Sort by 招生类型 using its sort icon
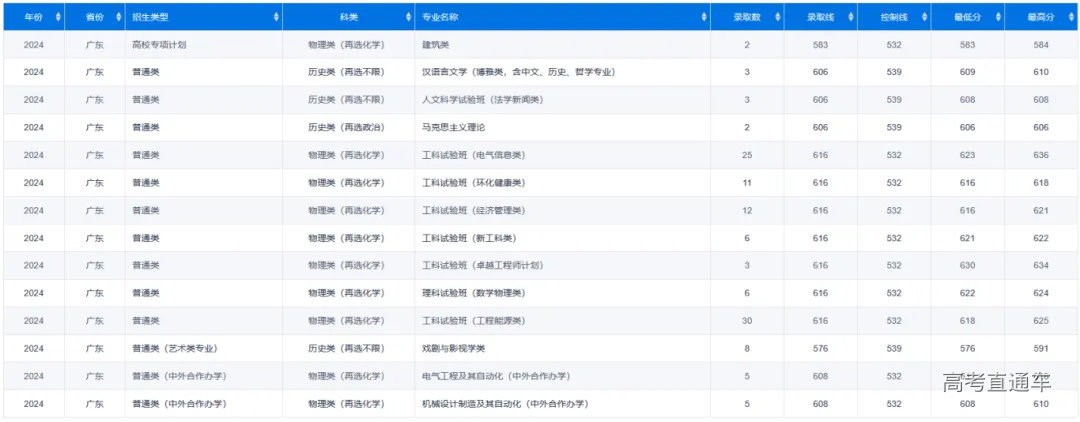This screenshot has height=422, width=1080. coord(276,17)
